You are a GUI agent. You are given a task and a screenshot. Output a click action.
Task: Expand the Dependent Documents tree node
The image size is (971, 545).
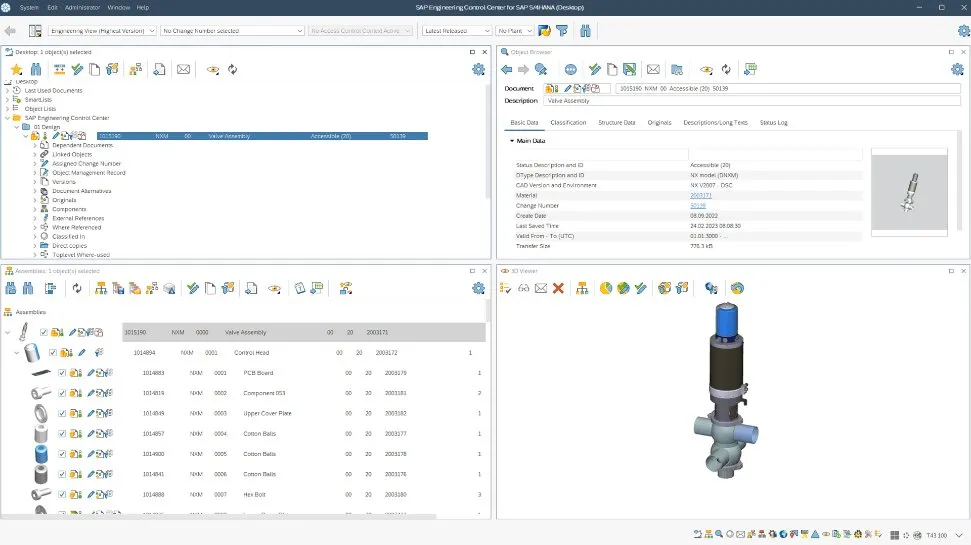(x=35, y=145)
